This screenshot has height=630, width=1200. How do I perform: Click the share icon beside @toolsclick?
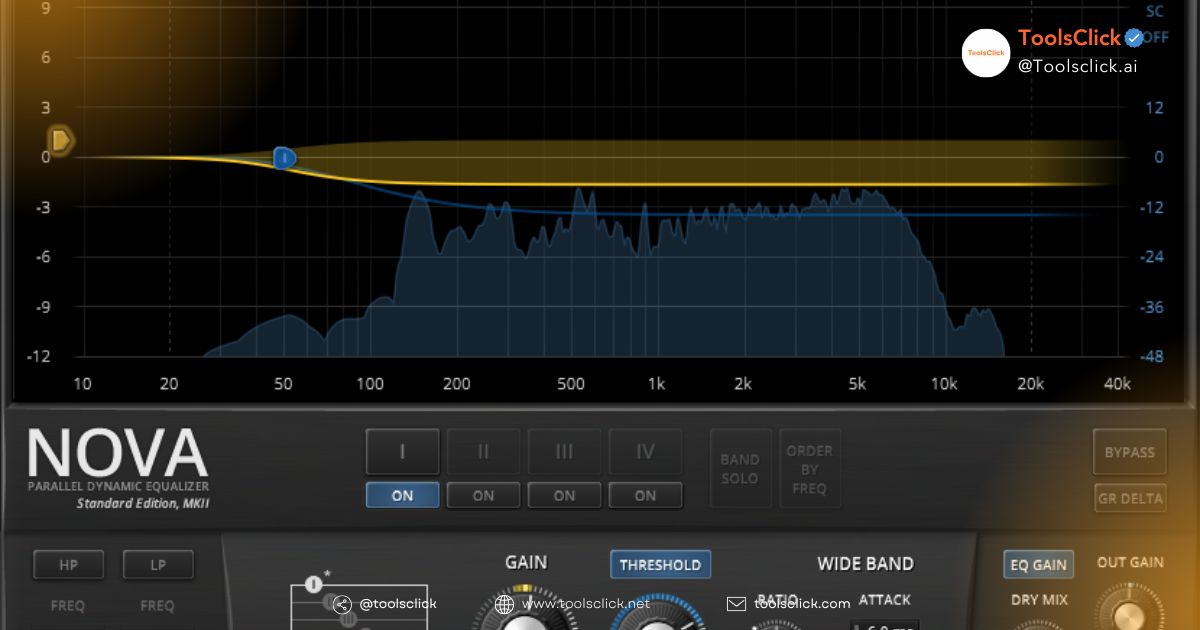pos(342,604)
